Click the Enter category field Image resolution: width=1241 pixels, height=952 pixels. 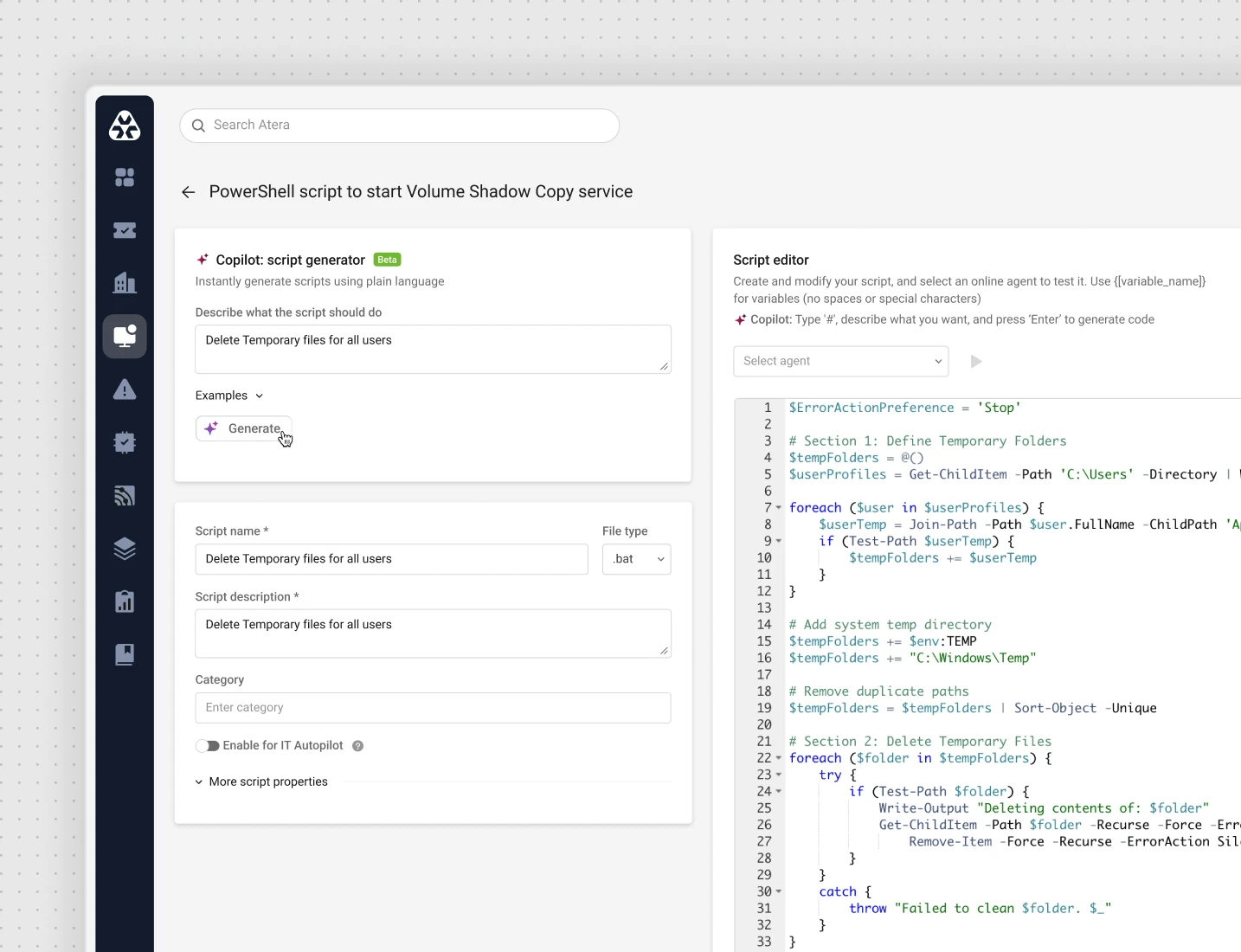[434, 708]
